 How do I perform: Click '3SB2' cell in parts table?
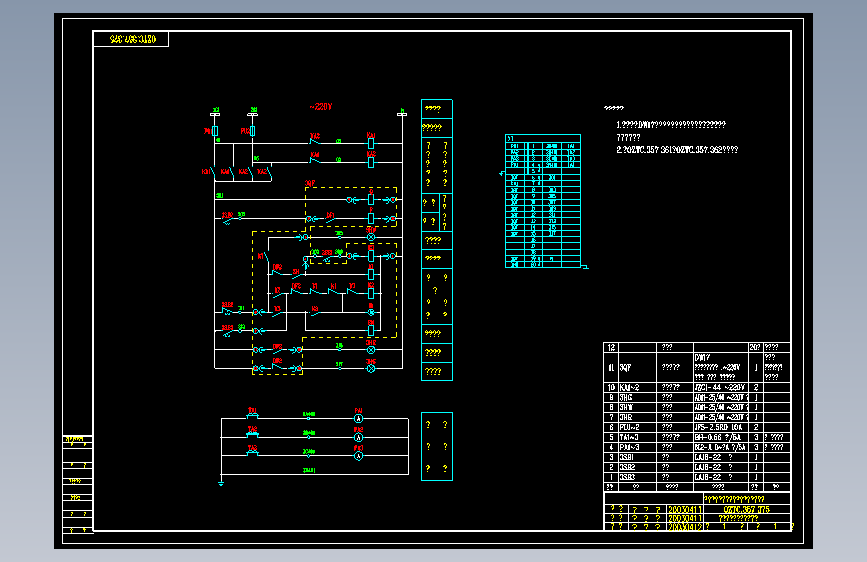[637, 467]
